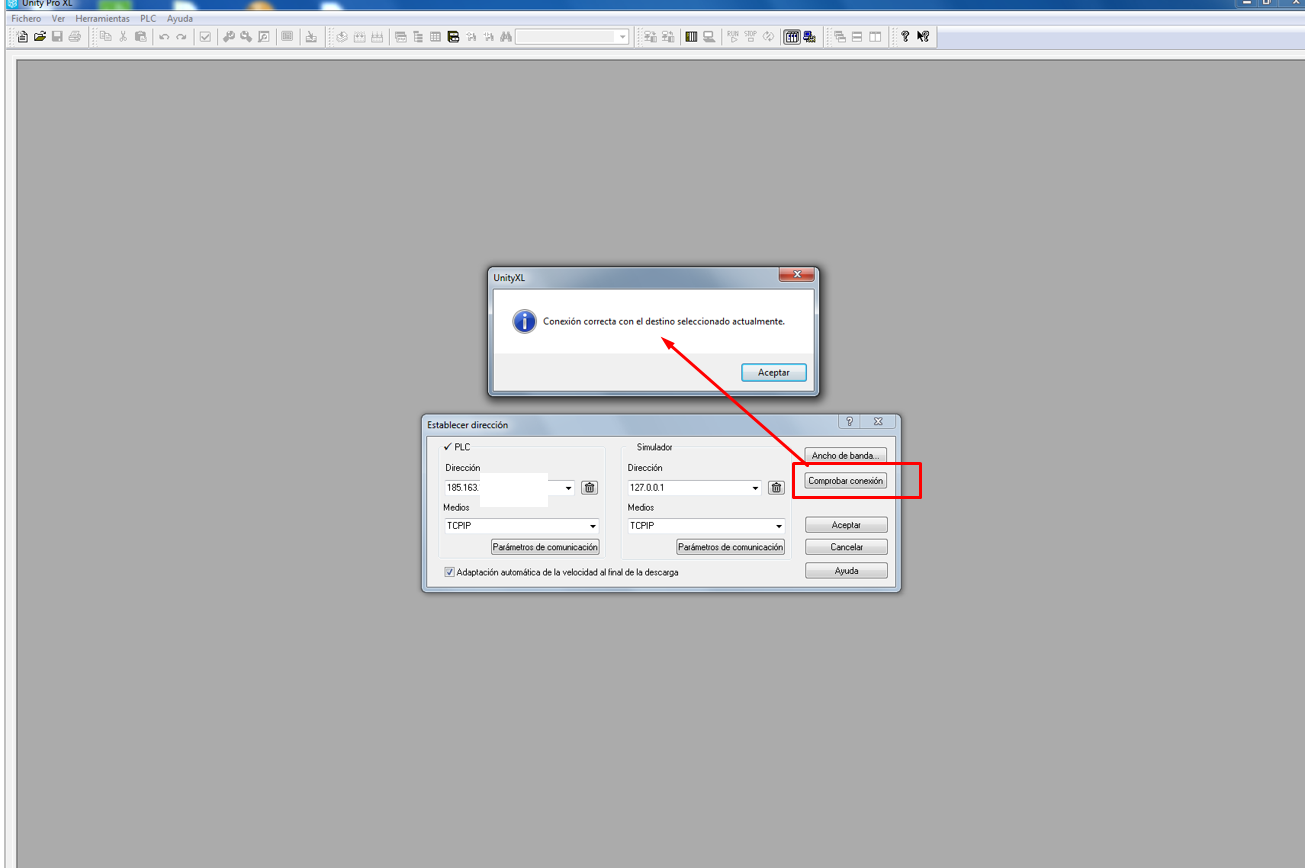
Task: Open the Fichero menu
Action: (x=26, y=18)
